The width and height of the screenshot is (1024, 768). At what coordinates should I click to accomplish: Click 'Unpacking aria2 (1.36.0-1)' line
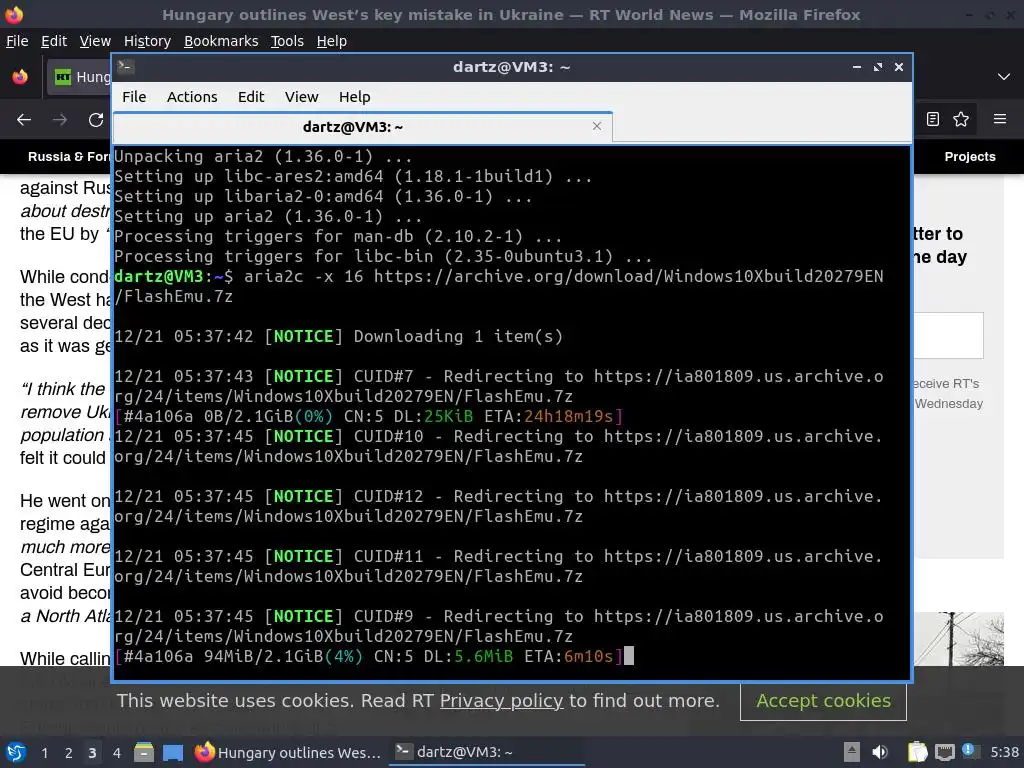click(x=263, y=157)
